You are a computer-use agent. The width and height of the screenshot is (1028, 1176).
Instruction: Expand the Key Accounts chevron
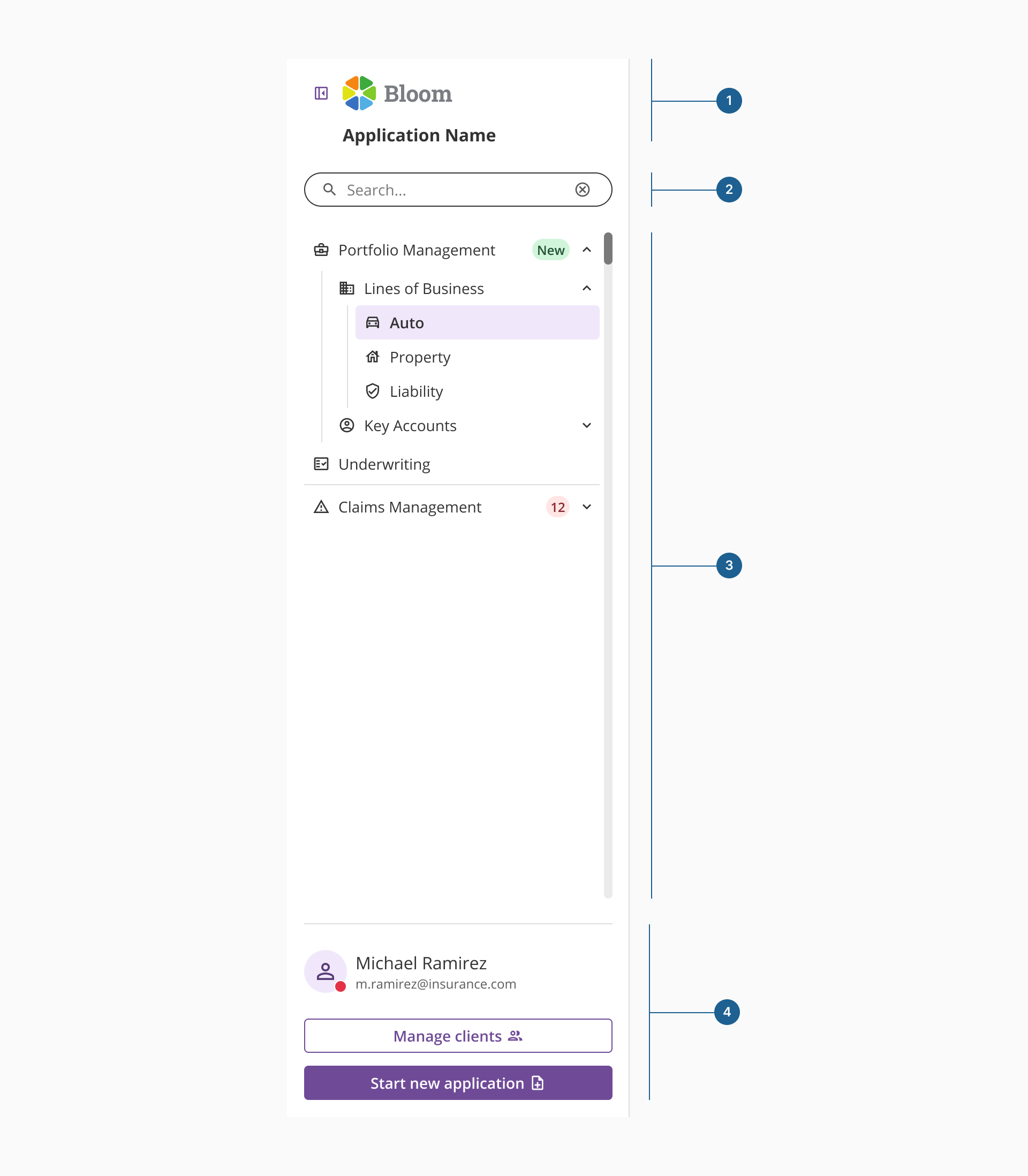point(586,426)
